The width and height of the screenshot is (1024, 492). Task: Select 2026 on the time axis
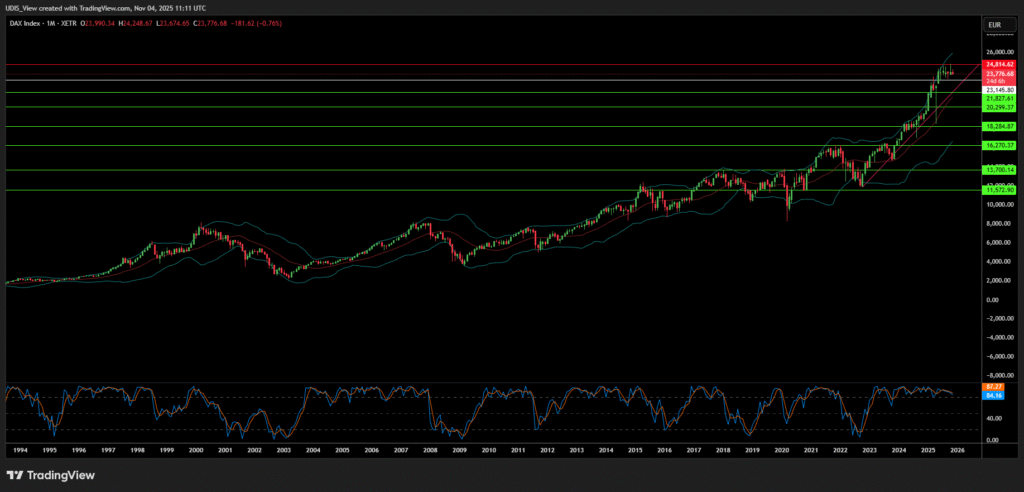pos(957,452)
